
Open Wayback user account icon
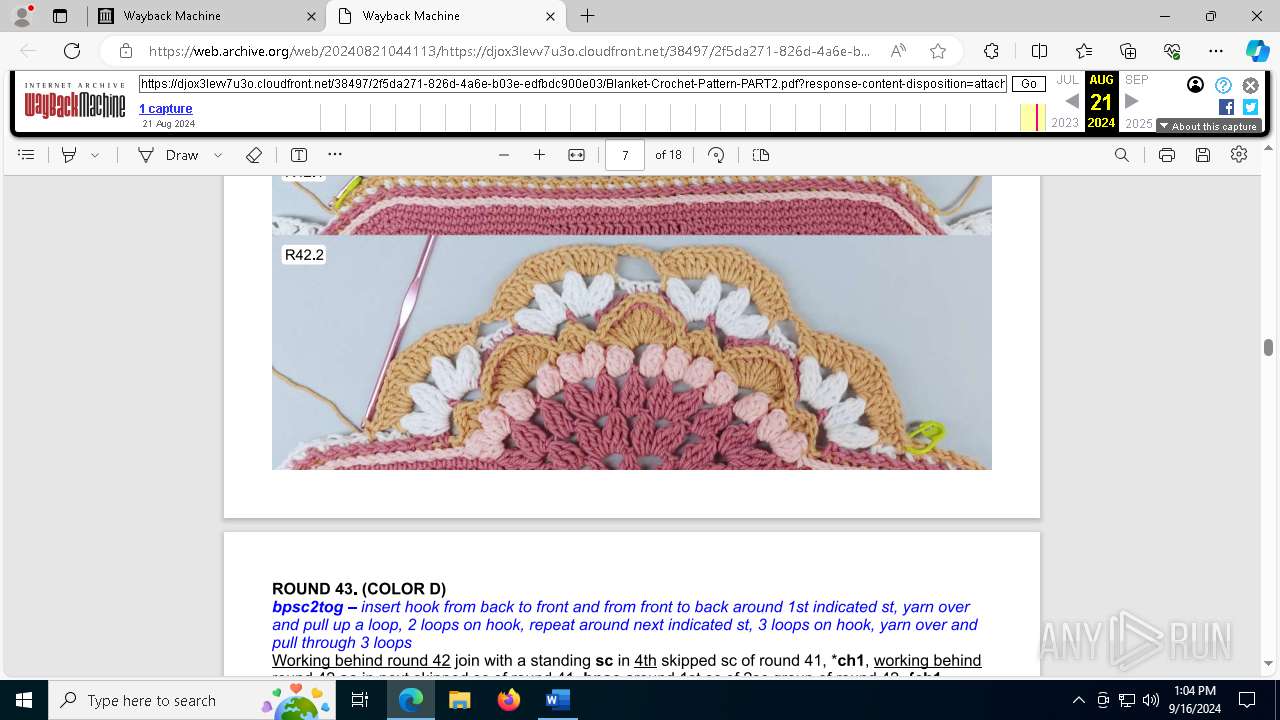pos(1195,85)
